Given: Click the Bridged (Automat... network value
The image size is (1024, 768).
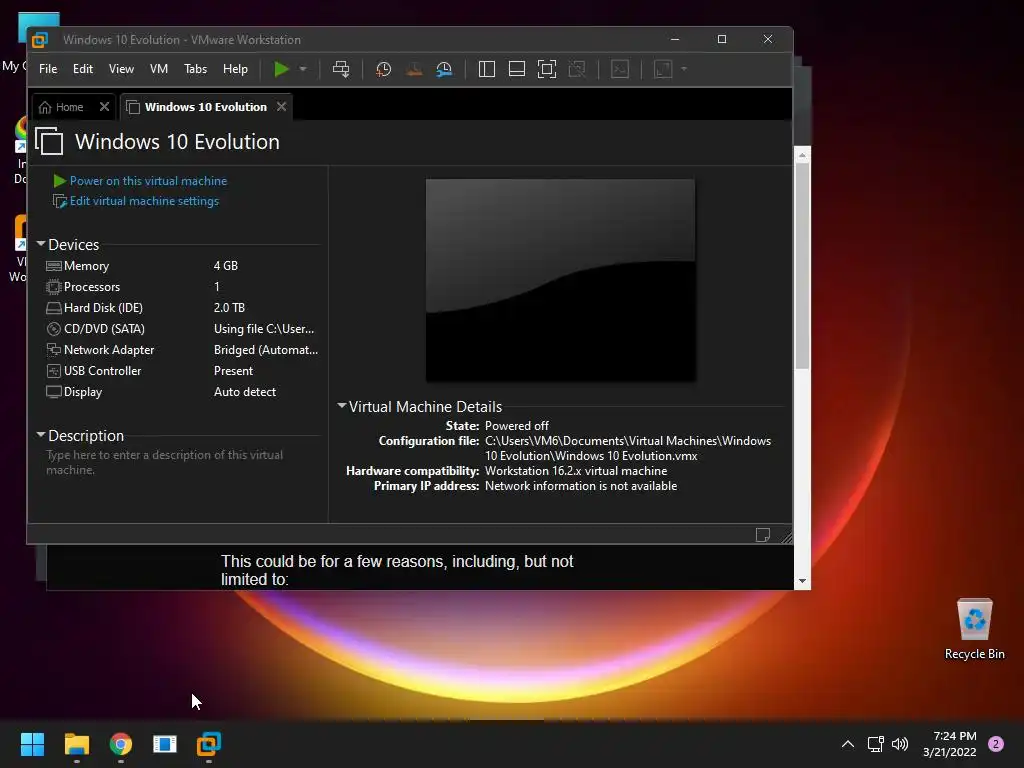Looking at the screenshot, I should (x=266, y=350).
